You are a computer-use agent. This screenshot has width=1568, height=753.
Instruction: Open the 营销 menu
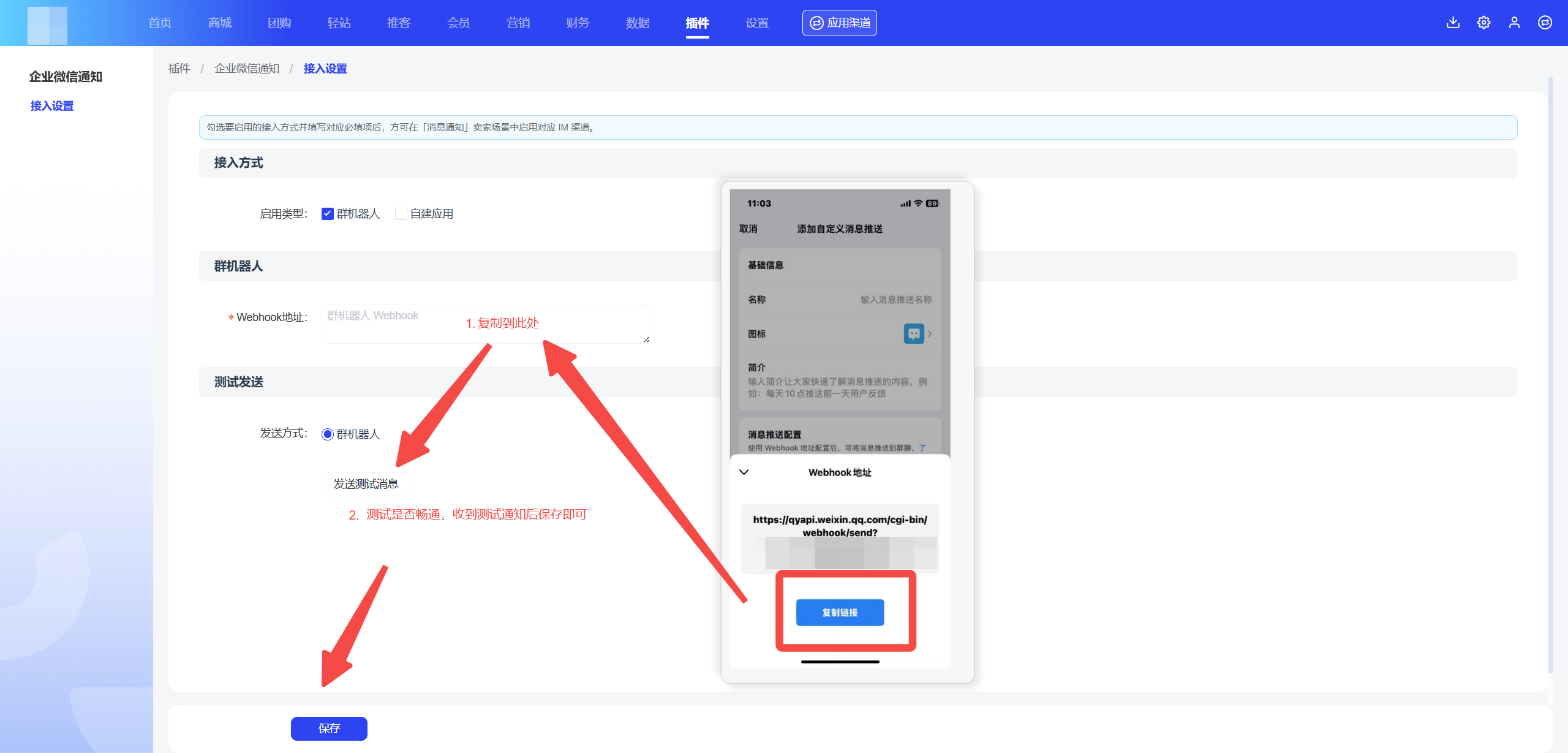click(x=518, y=23)
